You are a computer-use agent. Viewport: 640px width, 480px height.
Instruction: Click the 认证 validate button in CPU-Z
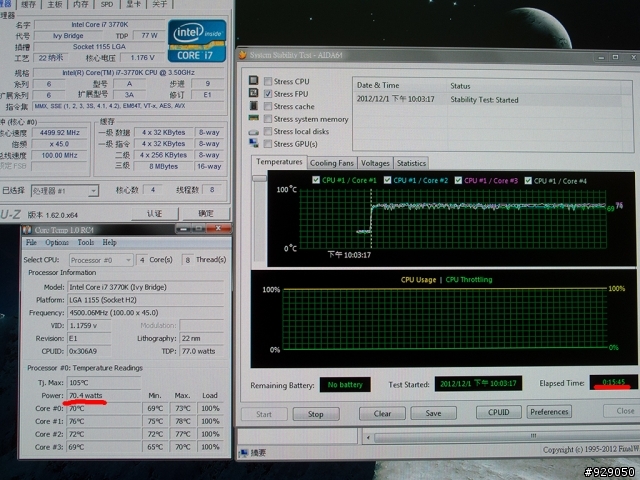(x=155, y=213)
